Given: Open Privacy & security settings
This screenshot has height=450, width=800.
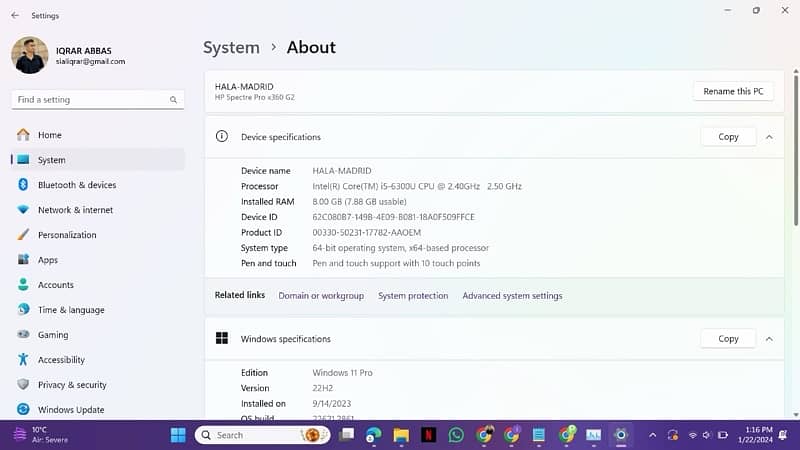Looking at the screenshot, I should 72,385.
